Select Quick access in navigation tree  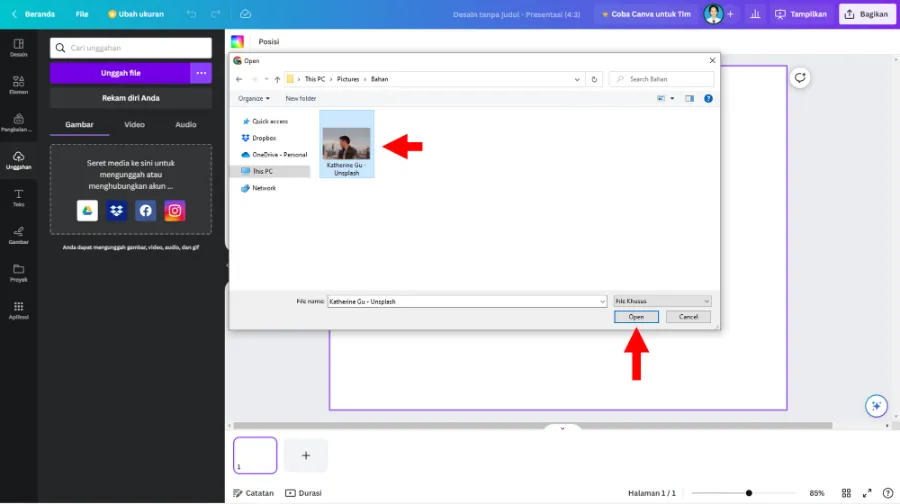265,121
